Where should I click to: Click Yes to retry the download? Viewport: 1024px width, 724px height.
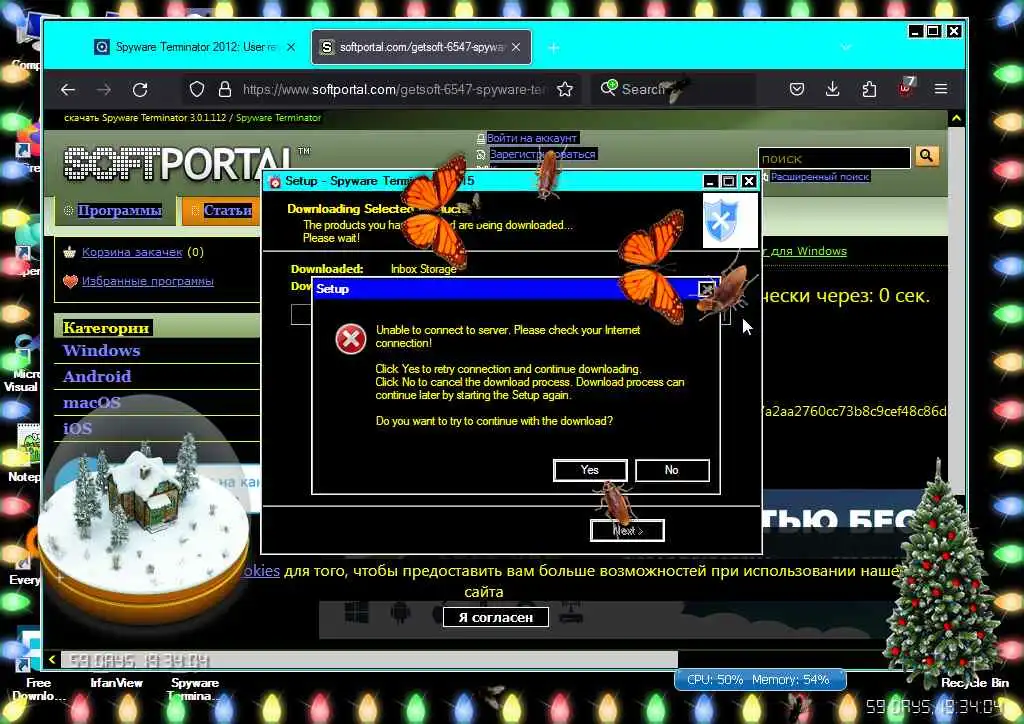point(590,470)
